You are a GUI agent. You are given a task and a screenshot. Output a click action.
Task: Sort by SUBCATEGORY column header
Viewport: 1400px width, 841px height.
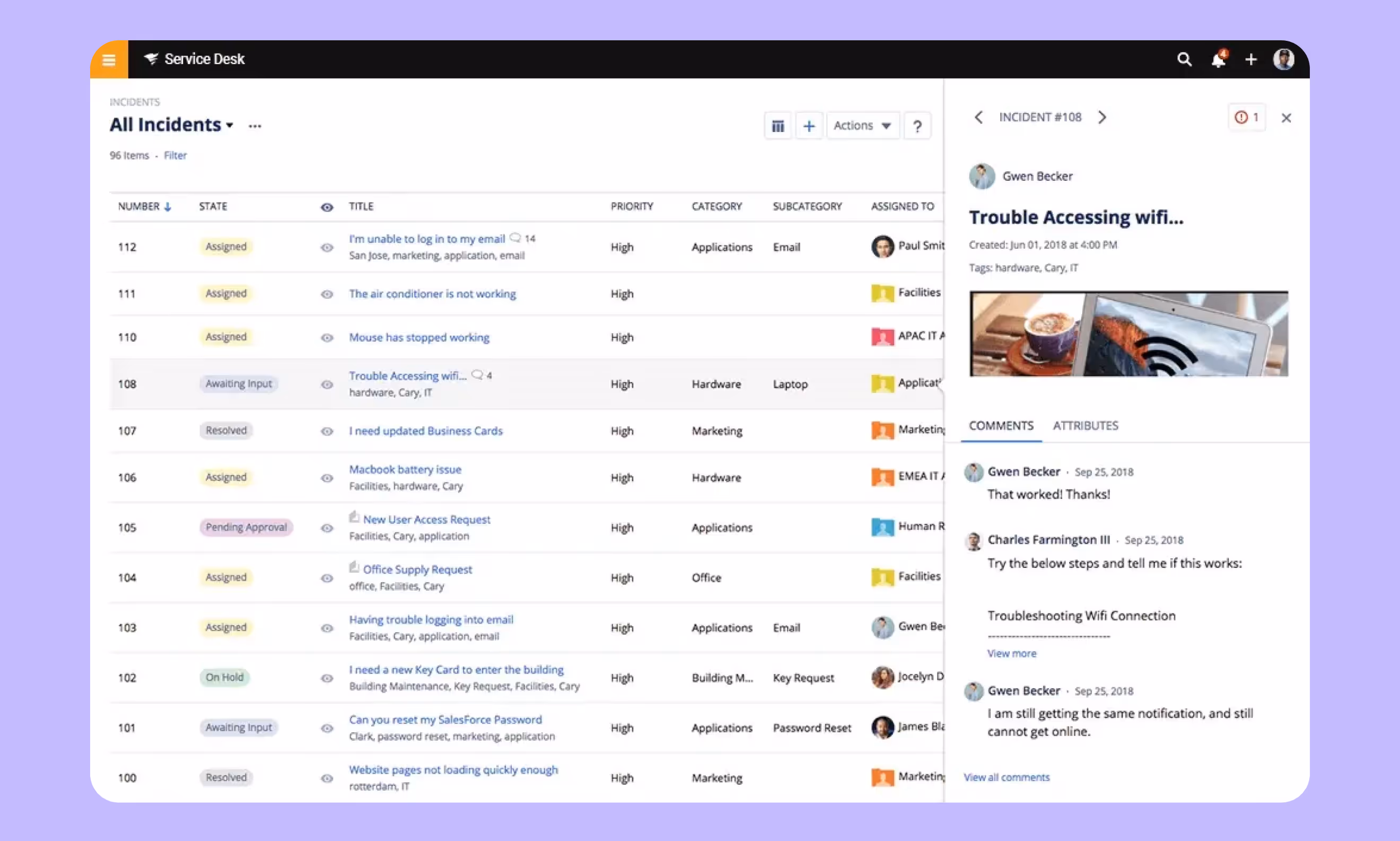tap(807, 206)
